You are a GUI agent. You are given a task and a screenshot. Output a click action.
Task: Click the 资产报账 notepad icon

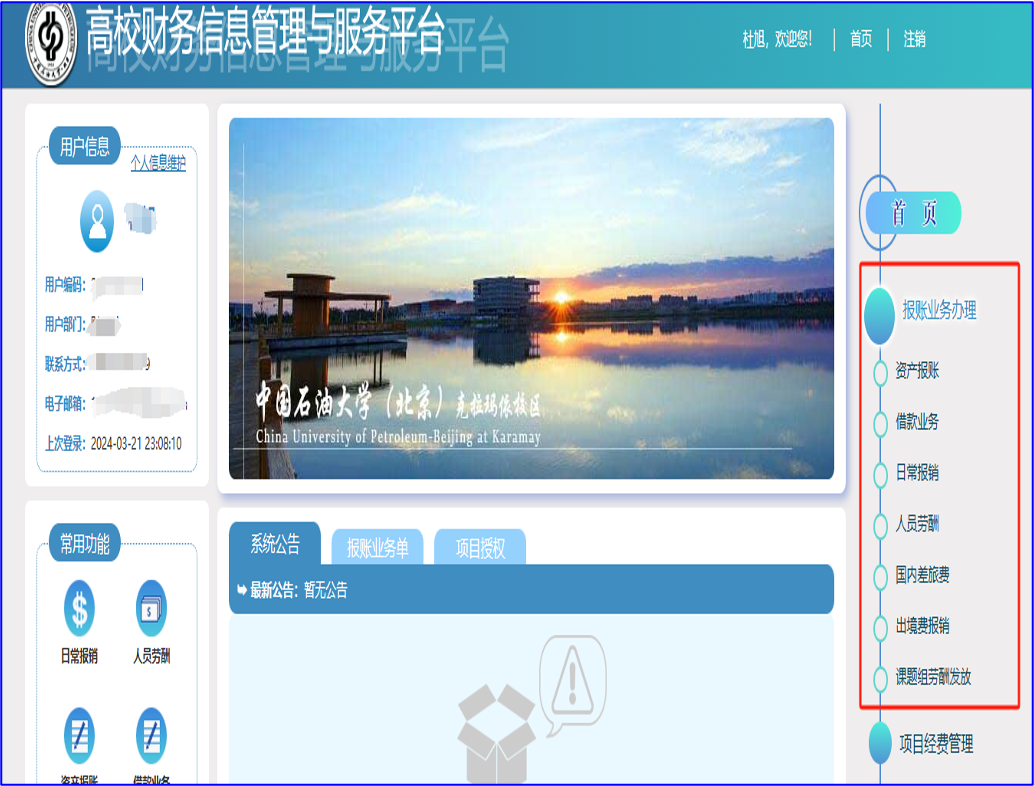(80, 736)
